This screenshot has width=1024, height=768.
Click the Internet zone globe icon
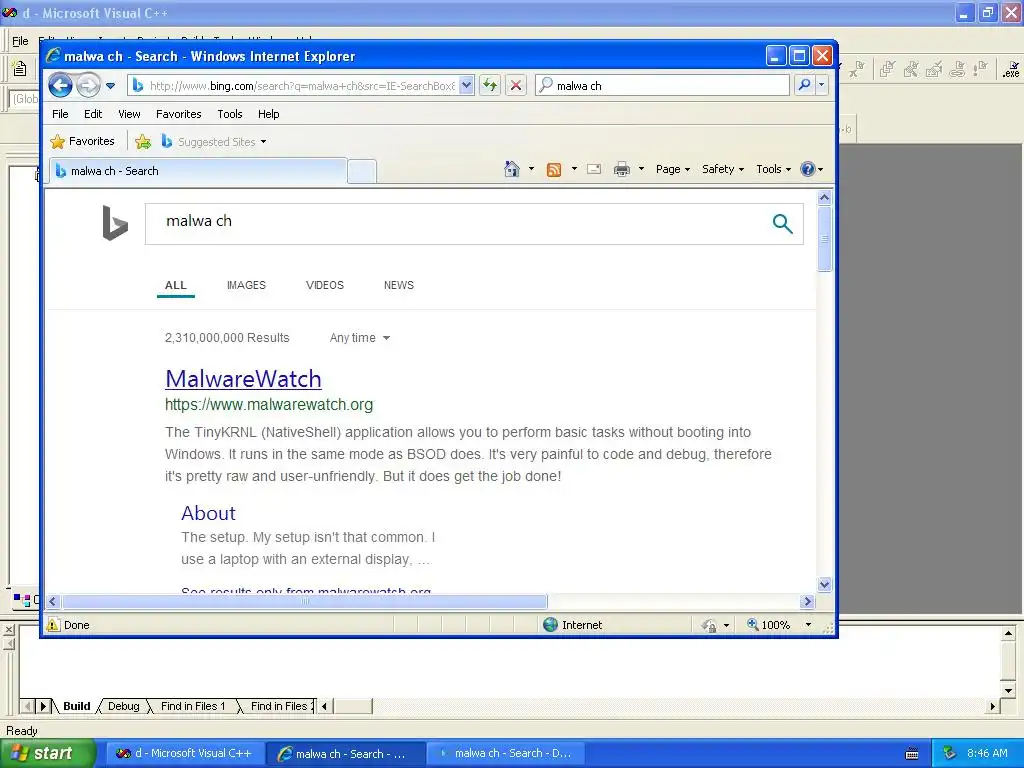(x=551, y=625)
